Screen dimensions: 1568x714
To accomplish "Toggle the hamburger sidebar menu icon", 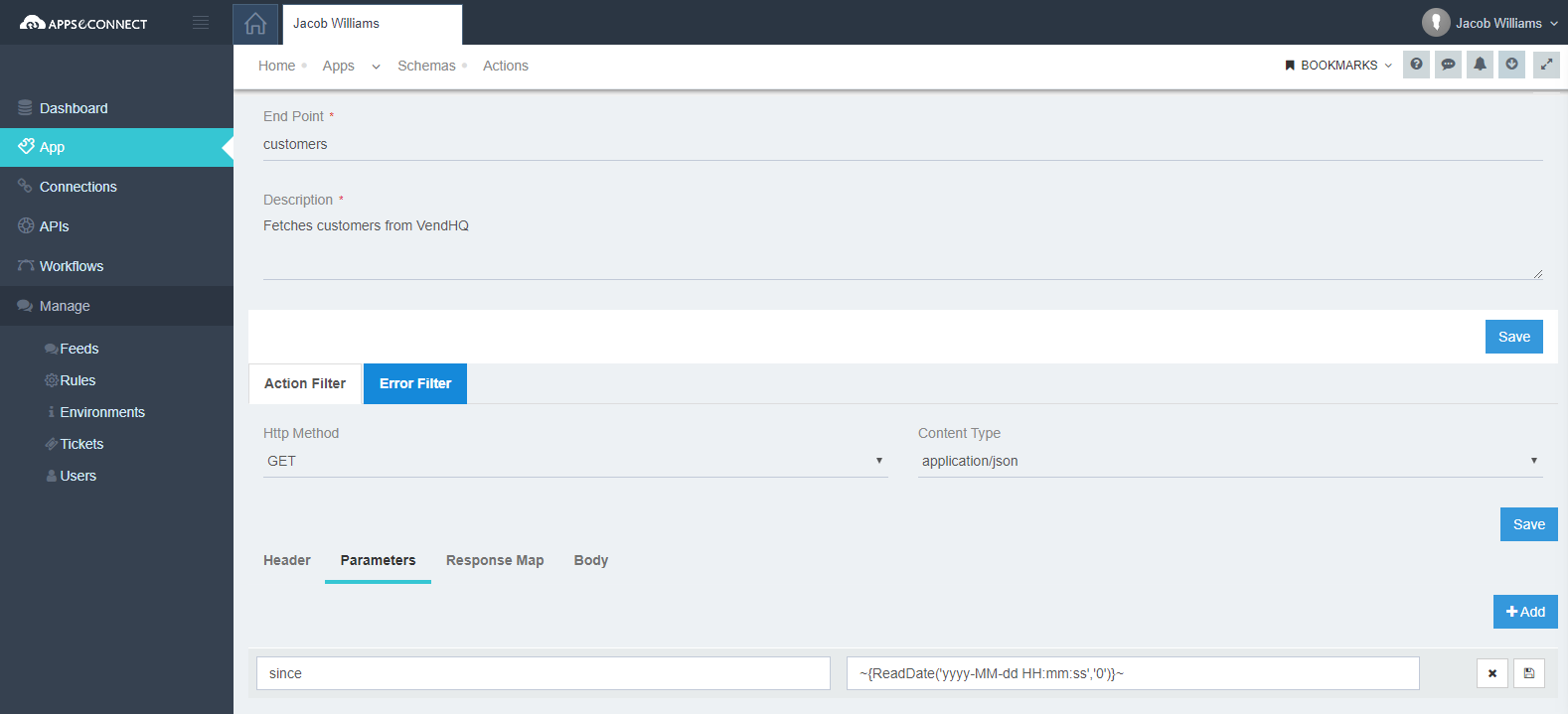I will (201, 23).
